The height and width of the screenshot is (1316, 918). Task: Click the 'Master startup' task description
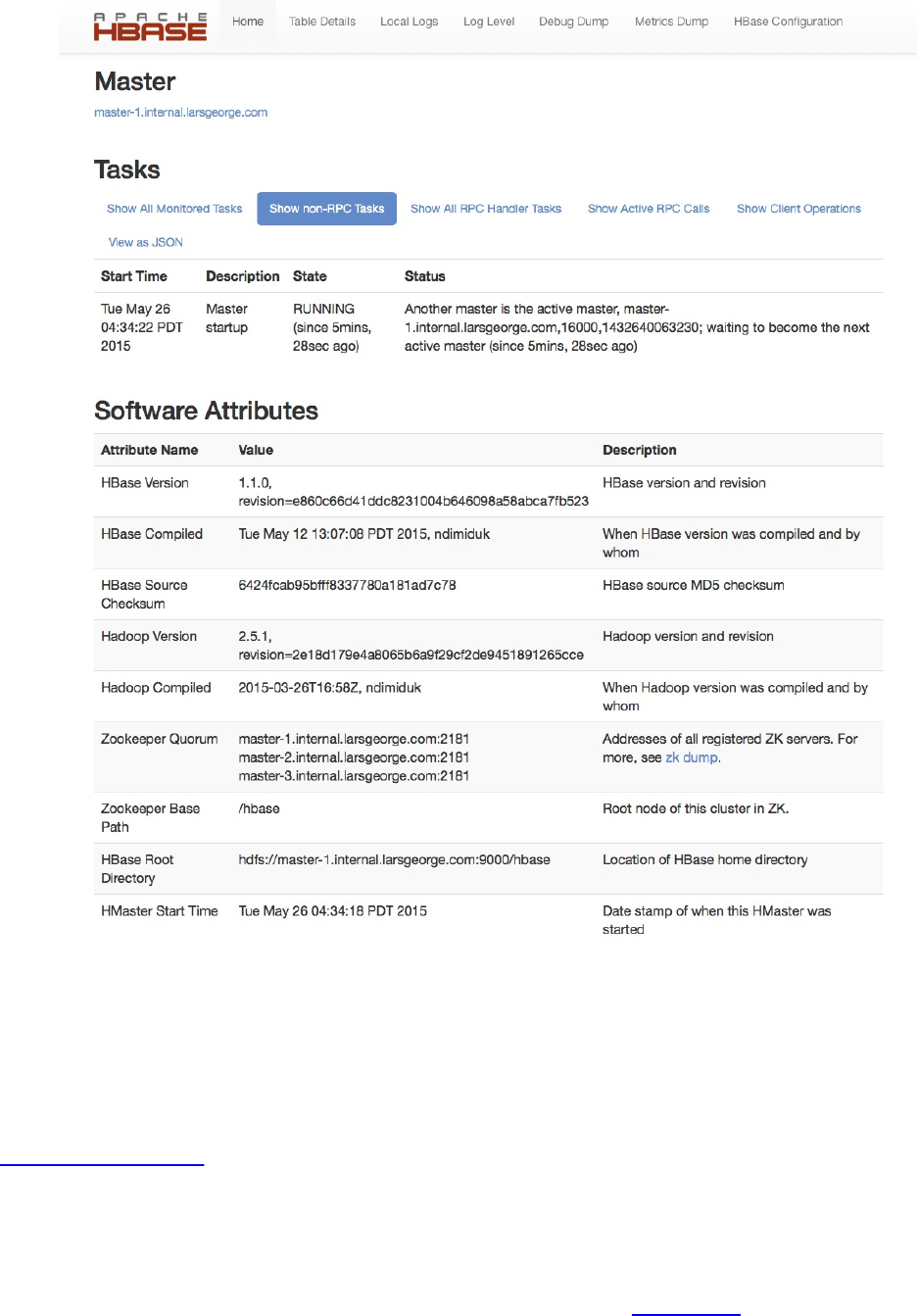click(227, 318)
